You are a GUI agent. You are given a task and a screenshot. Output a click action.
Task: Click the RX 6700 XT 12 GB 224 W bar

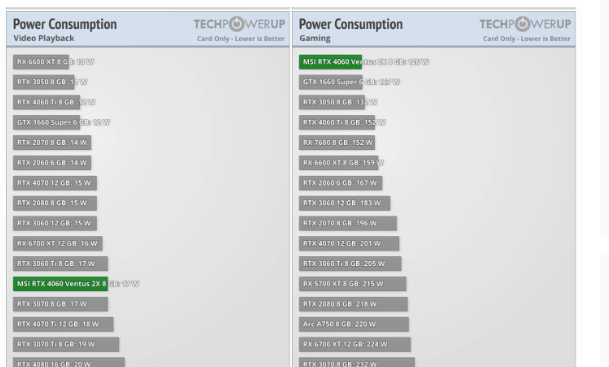pos(355,344)
